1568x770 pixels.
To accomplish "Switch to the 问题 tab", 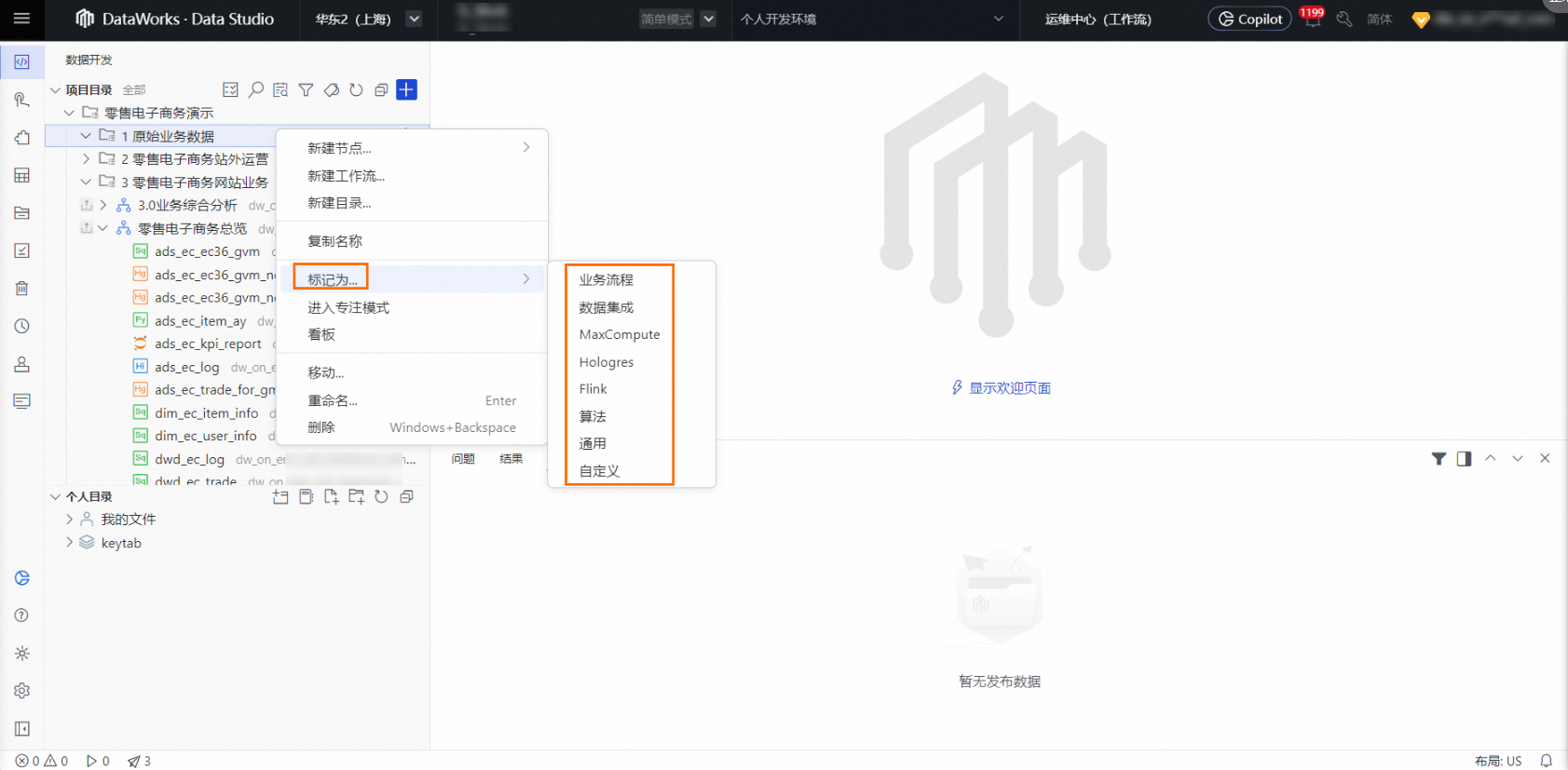I will tap(463, 459).
